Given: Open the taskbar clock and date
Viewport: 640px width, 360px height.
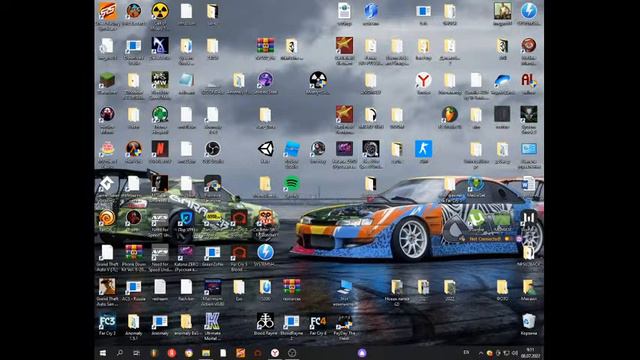Looking at the screenshot, I should click(530, 353).
